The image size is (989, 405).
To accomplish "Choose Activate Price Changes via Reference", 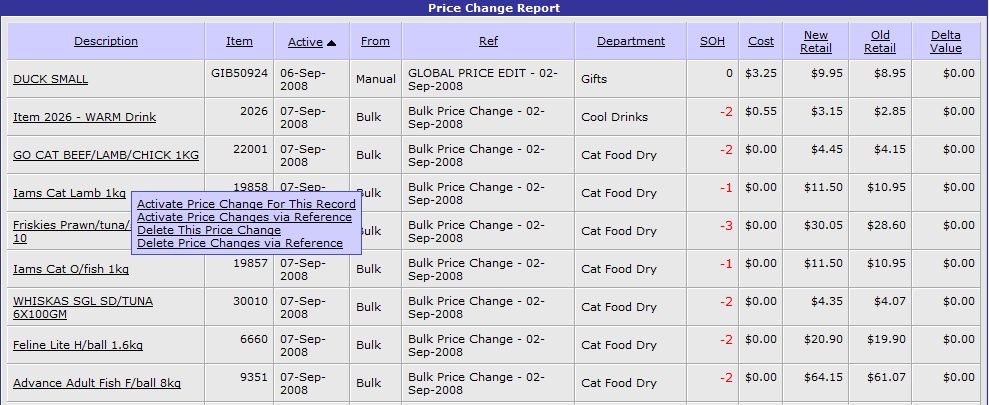I will [244, 217].
